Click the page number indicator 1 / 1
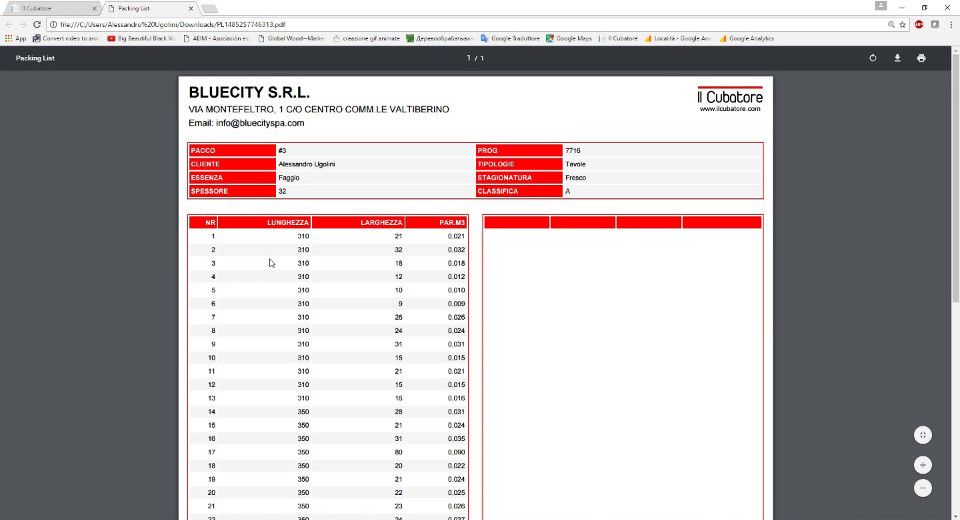Image resolution: width=960 pixels, height=520 pixels. click(x=476, y=58)
